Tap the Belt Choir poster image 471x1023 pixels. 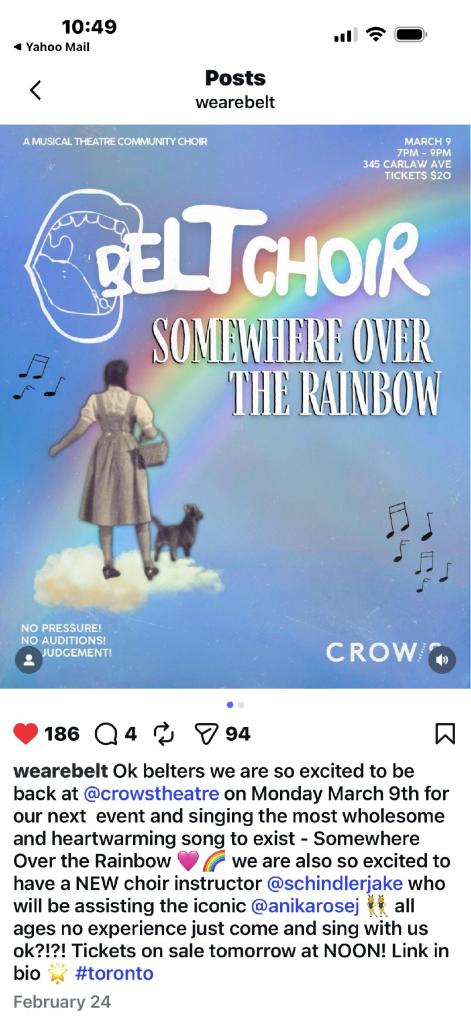click(x=236, y=406)
